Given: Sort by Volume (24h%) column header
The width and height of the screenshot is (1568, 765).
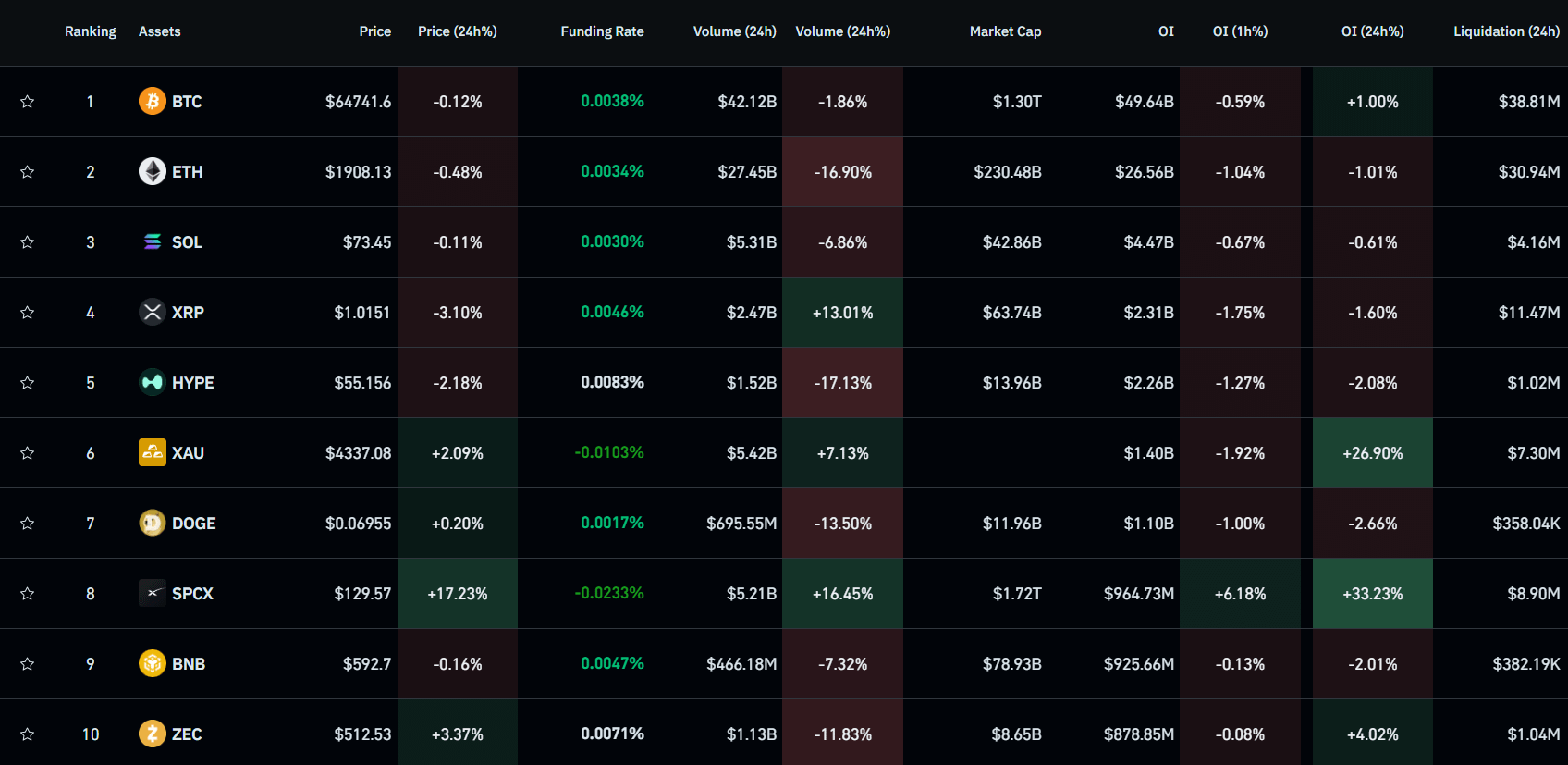Looking at the screenshot, I should tap(843, 31).
